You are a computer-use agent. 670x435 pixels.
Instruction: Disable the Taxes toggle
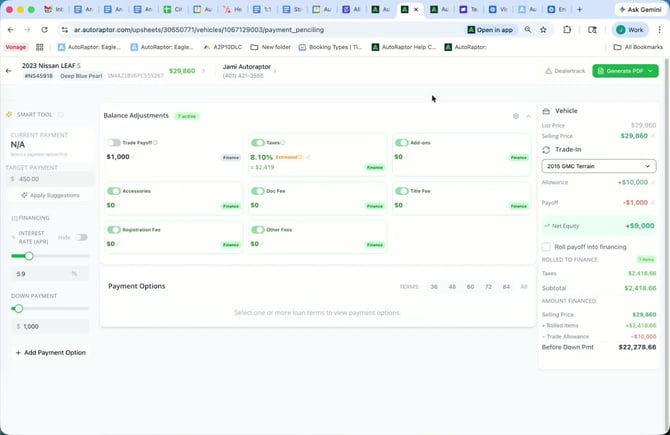pyautogui.click(x=258, y=143)
